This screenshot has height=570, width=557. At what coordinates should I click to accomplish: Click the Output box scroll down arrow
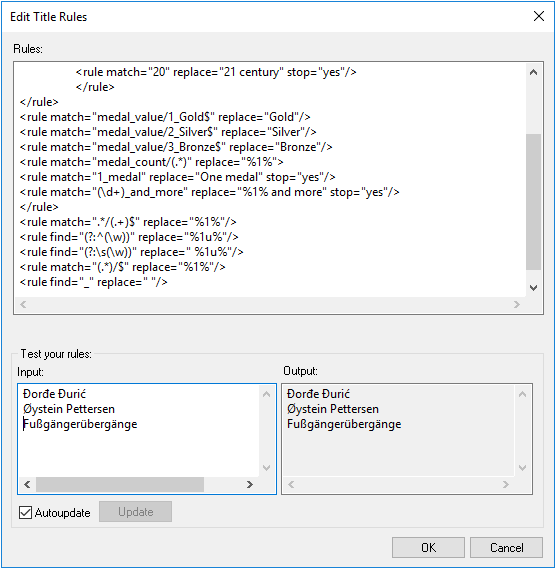click(x=522, y=467)
